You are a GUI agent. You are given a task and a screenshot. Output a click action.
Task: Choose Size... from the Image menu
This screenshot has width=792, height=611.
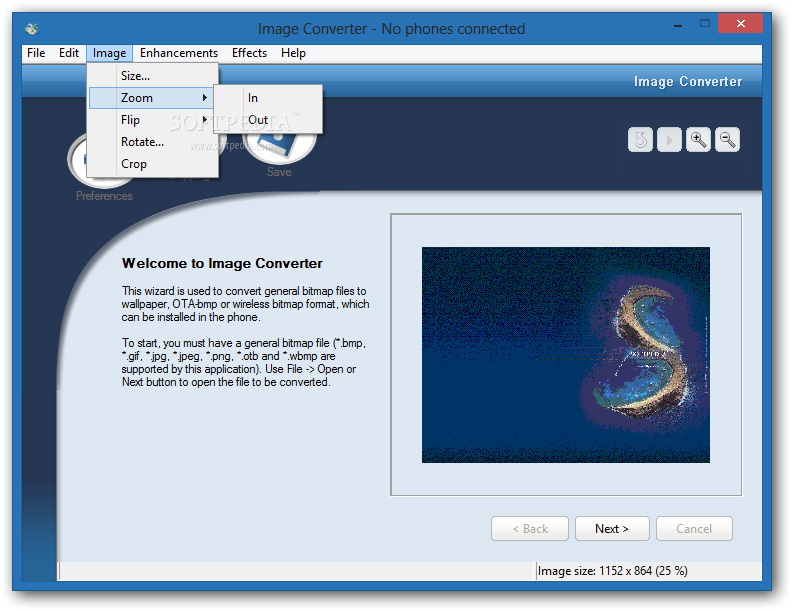(x=154, y=76)
